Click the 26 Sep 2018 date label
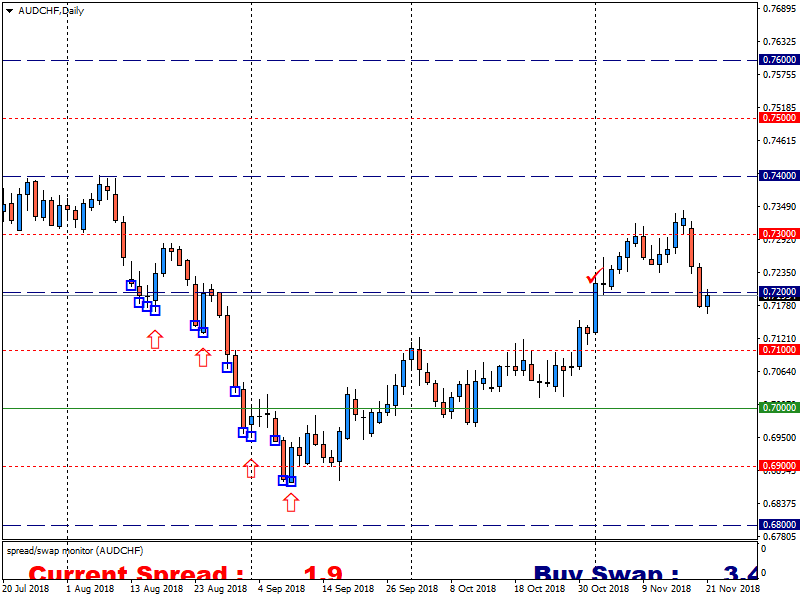 [x=412, y=589]
